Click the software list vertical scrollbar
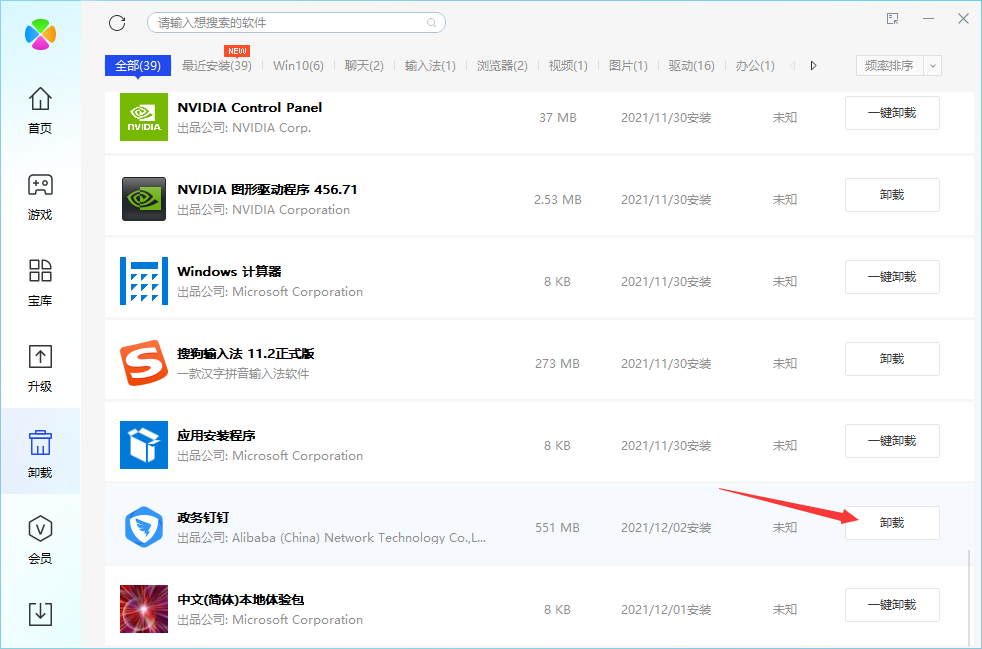 point(969,598)
